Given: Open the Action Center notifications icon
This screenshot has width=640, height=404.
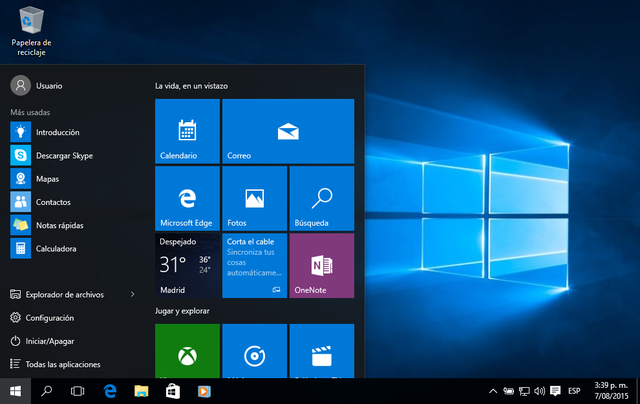Looking at the screenshot, I should click(x=555, y=391).
